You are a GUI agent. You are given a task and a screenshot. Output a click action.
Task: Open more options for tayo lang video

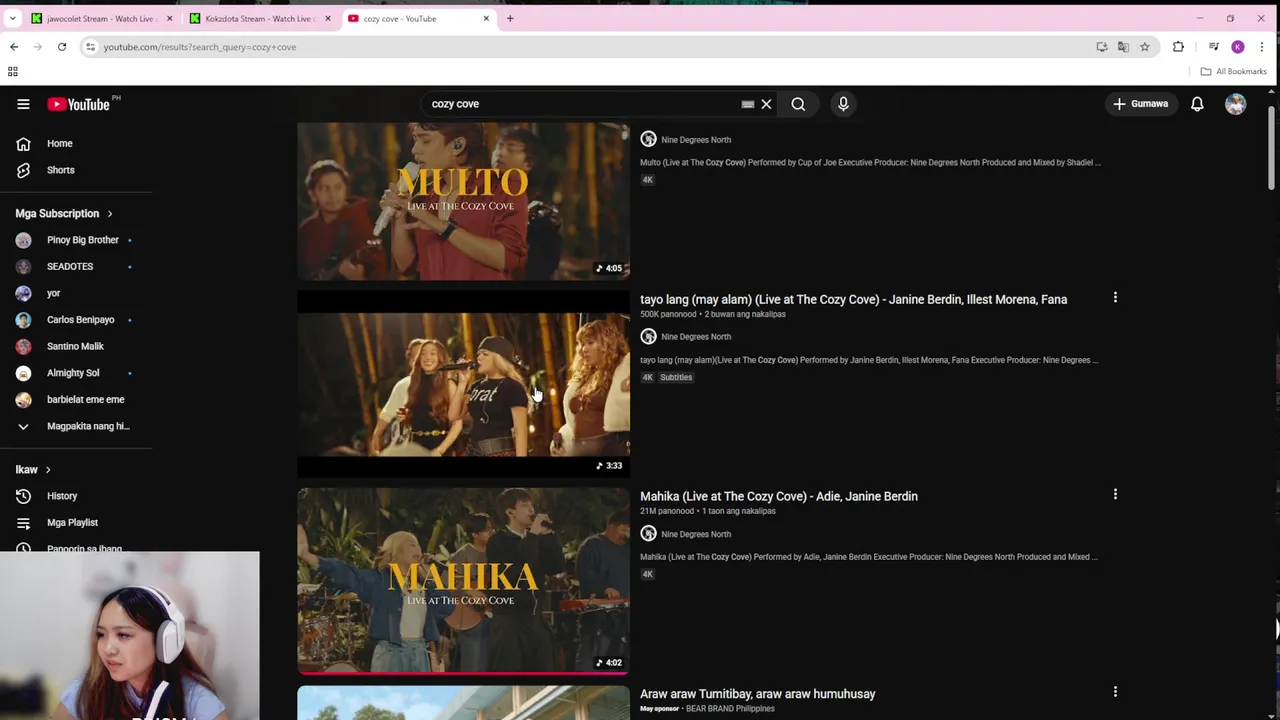[x=1115, y=298]
